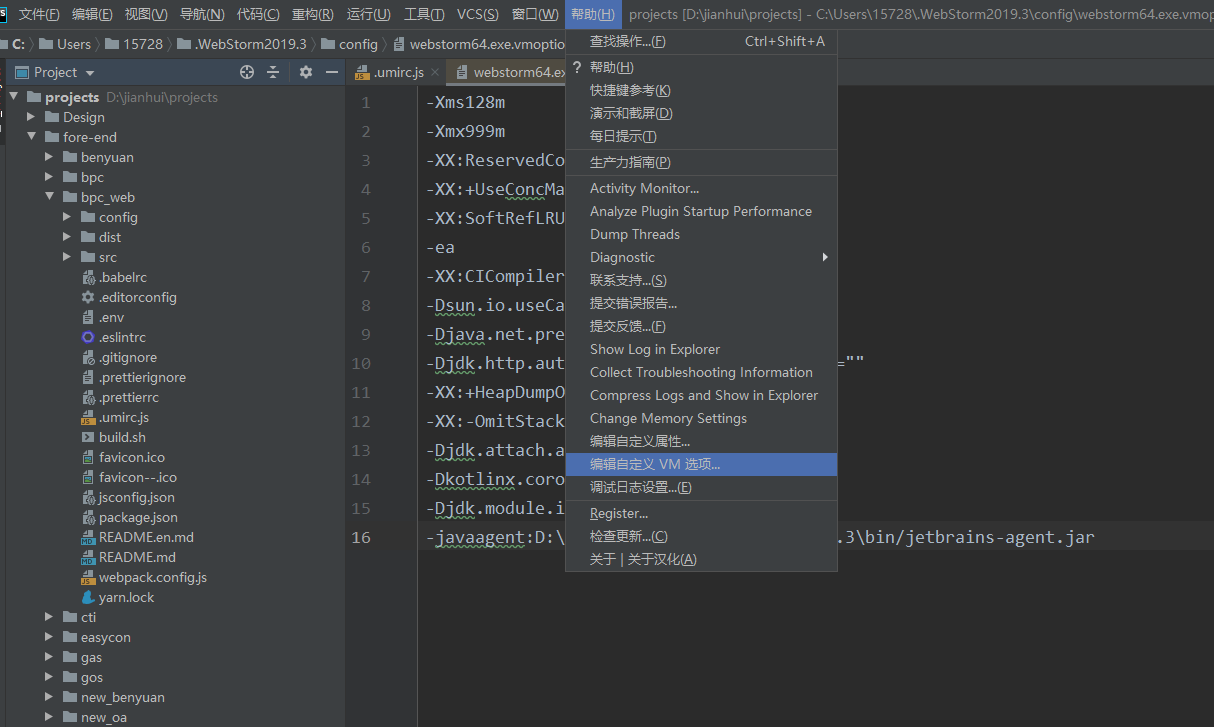1214x727 pixels.
Task: Click the config breadcrumb in navigation bar
Action: coord(350,44)
